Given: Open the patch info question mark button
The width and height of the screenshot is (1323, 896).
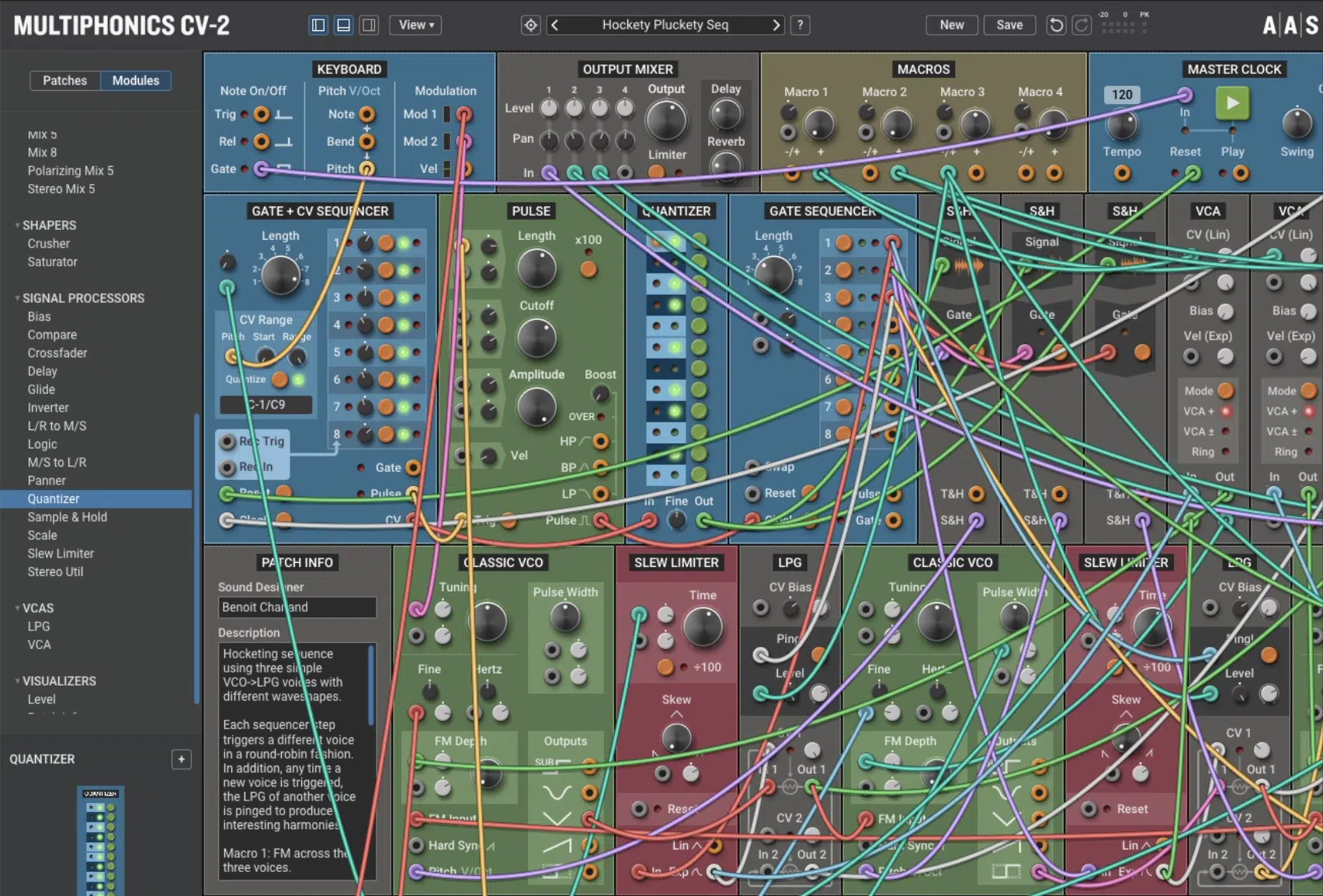Looking at the screenshot, I should (x=800, y=25).
